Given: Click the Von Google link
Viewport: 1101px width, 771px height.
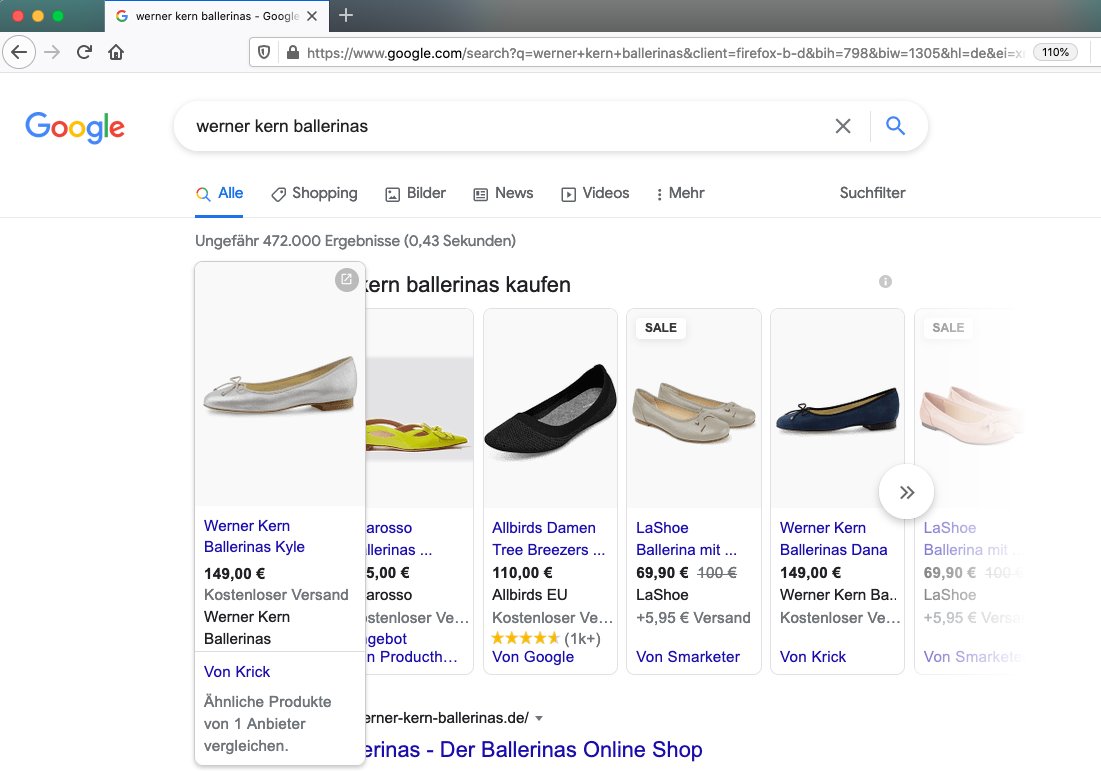Looking at the screenshot, I should pyautogui.click(x=533, y=657).
